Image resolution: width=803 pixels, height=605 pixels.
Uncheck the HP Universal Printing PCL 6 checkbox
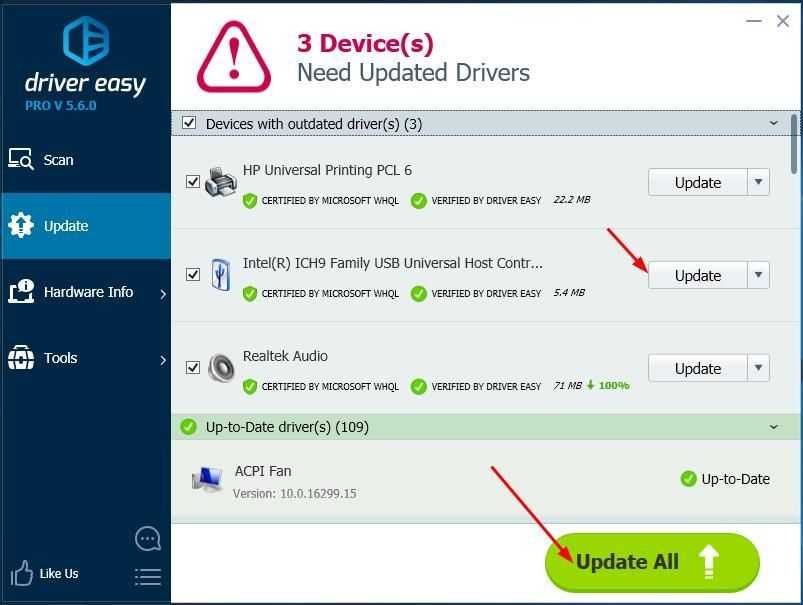tap(193, 181)
